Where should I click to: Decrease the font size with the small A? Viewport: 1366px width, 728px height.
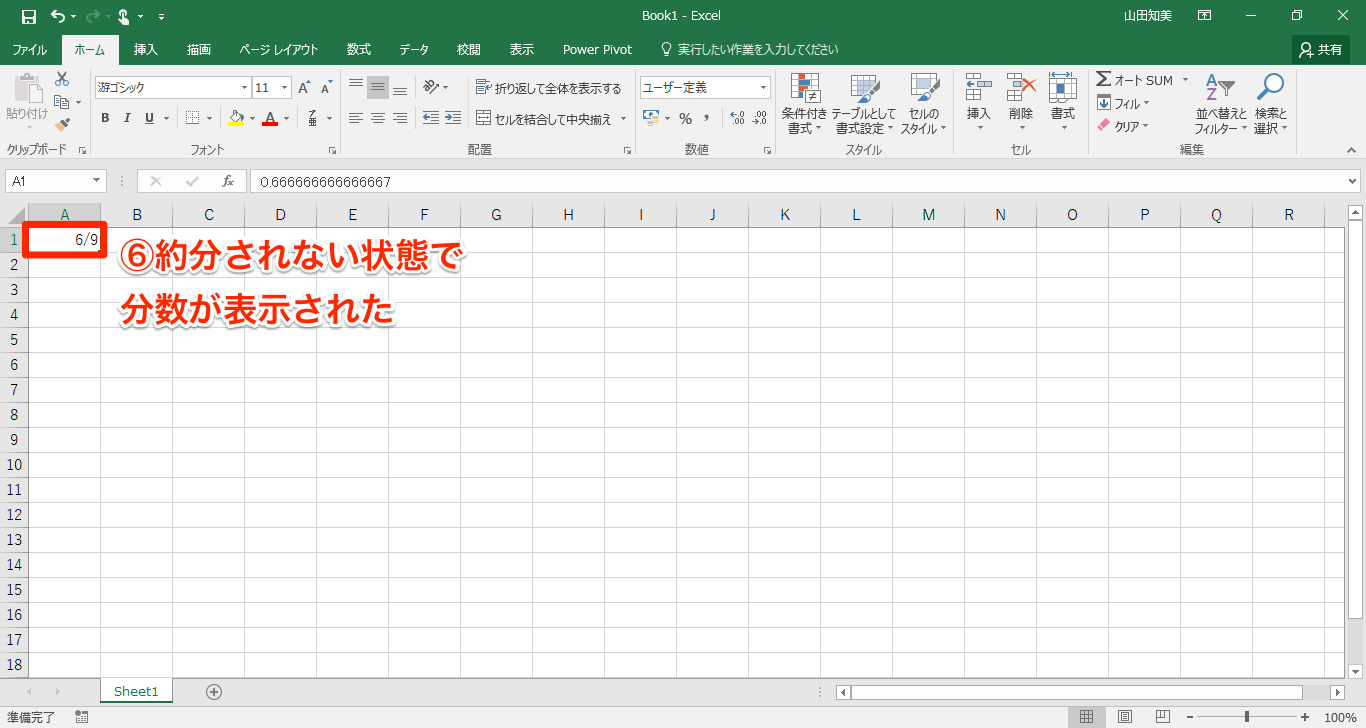pos(326,88)
